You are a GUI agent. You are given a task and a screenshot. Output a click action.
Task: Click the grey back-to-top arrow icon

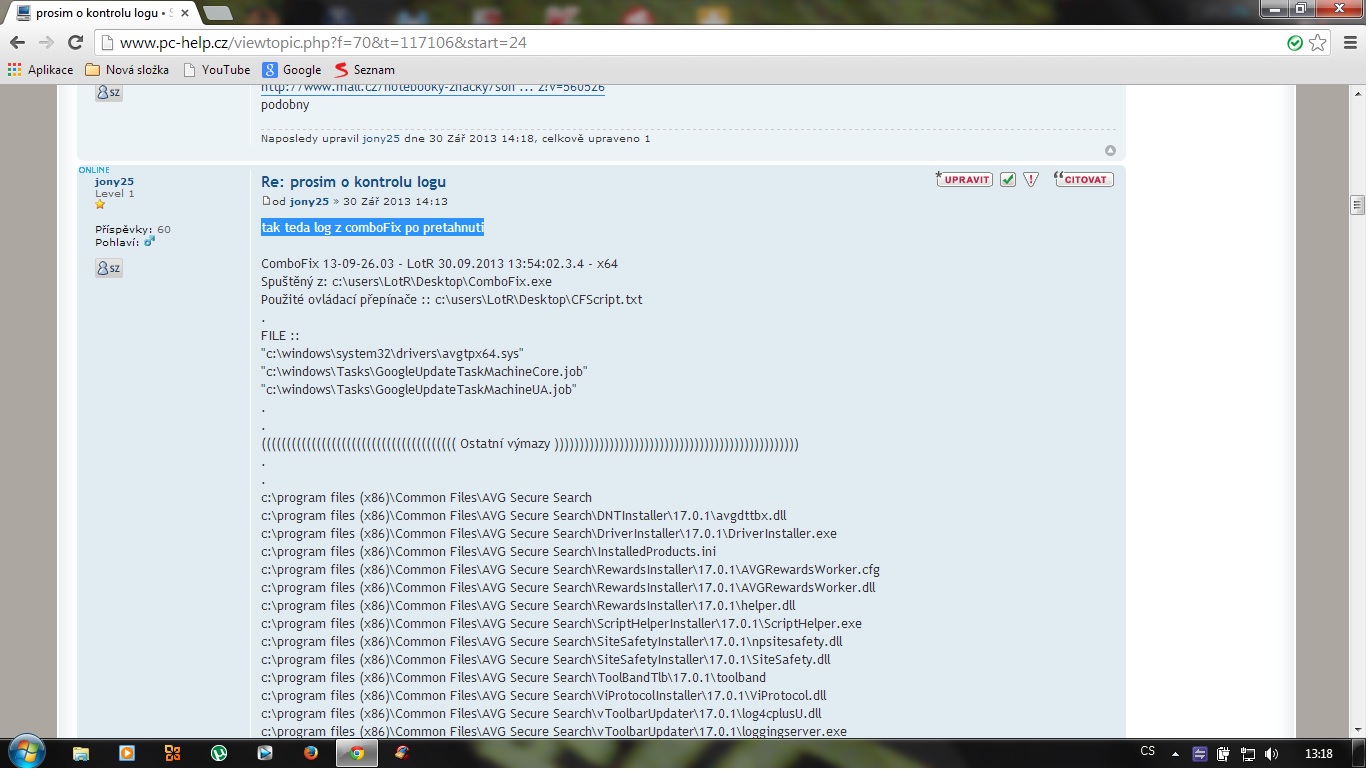pyautogui.click(x=1110, y=150)
